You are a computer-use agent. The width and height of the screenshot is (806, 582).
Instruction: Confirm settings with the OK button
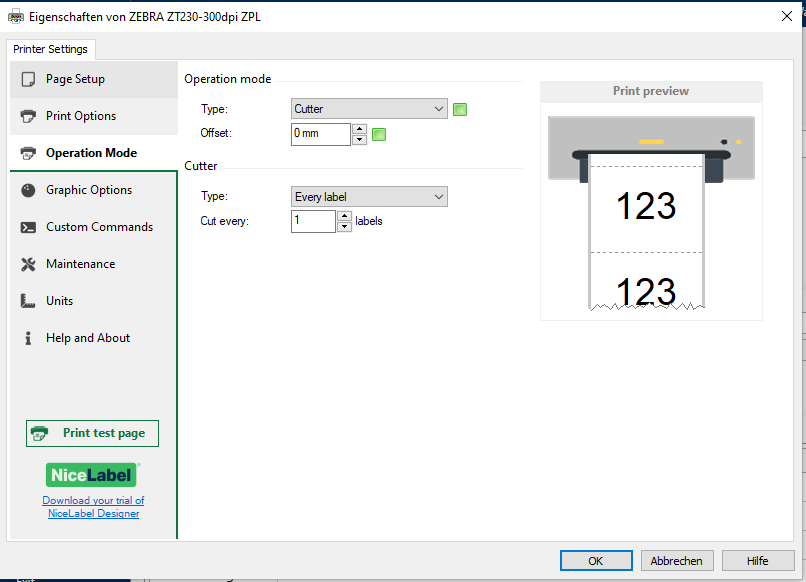click(x=596, y=560)
